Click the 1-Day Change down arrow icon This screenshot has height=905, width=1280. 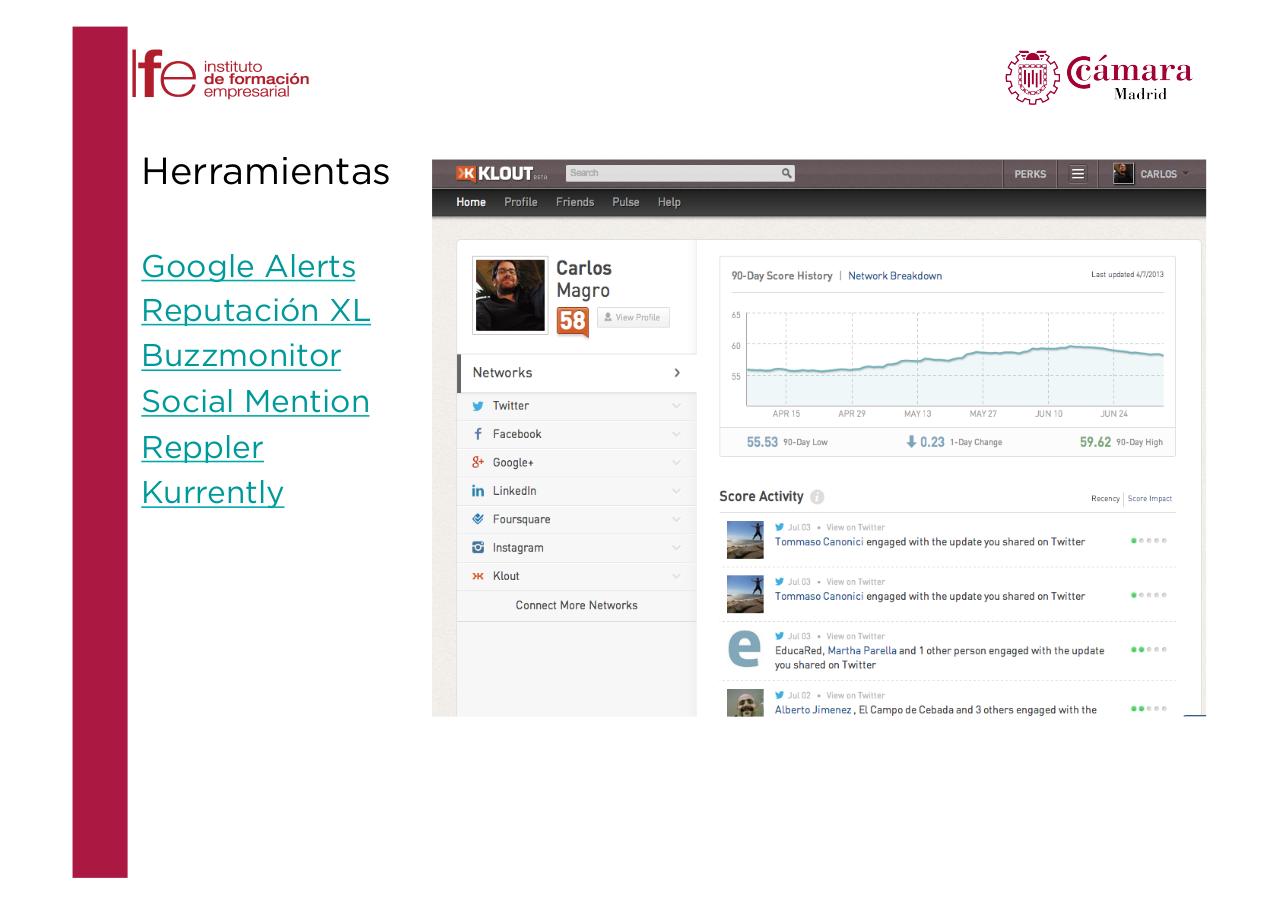point(911,442)
